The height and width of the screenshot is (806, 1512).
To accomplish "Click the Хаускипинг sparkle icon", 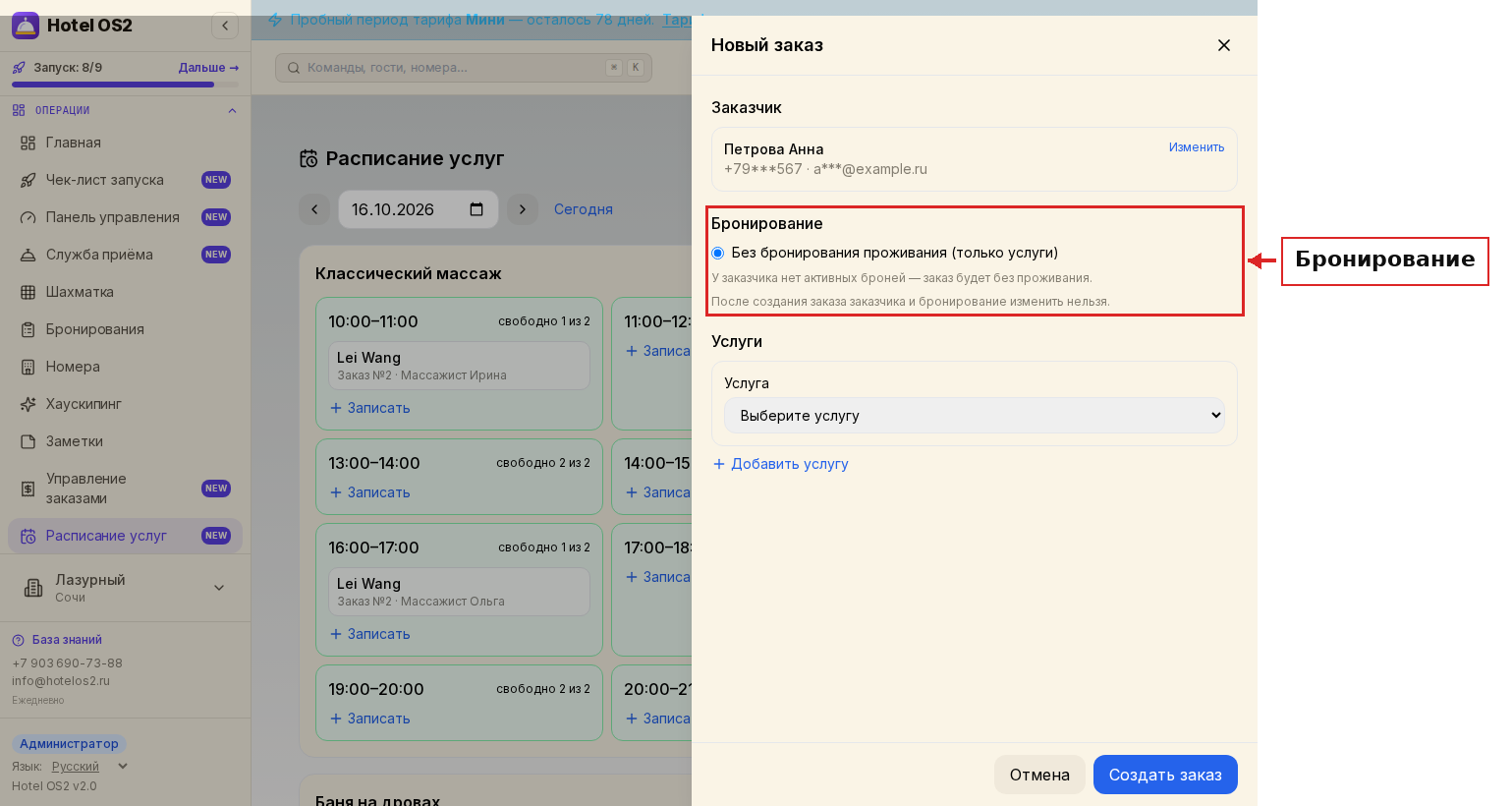I will [28, 404].
